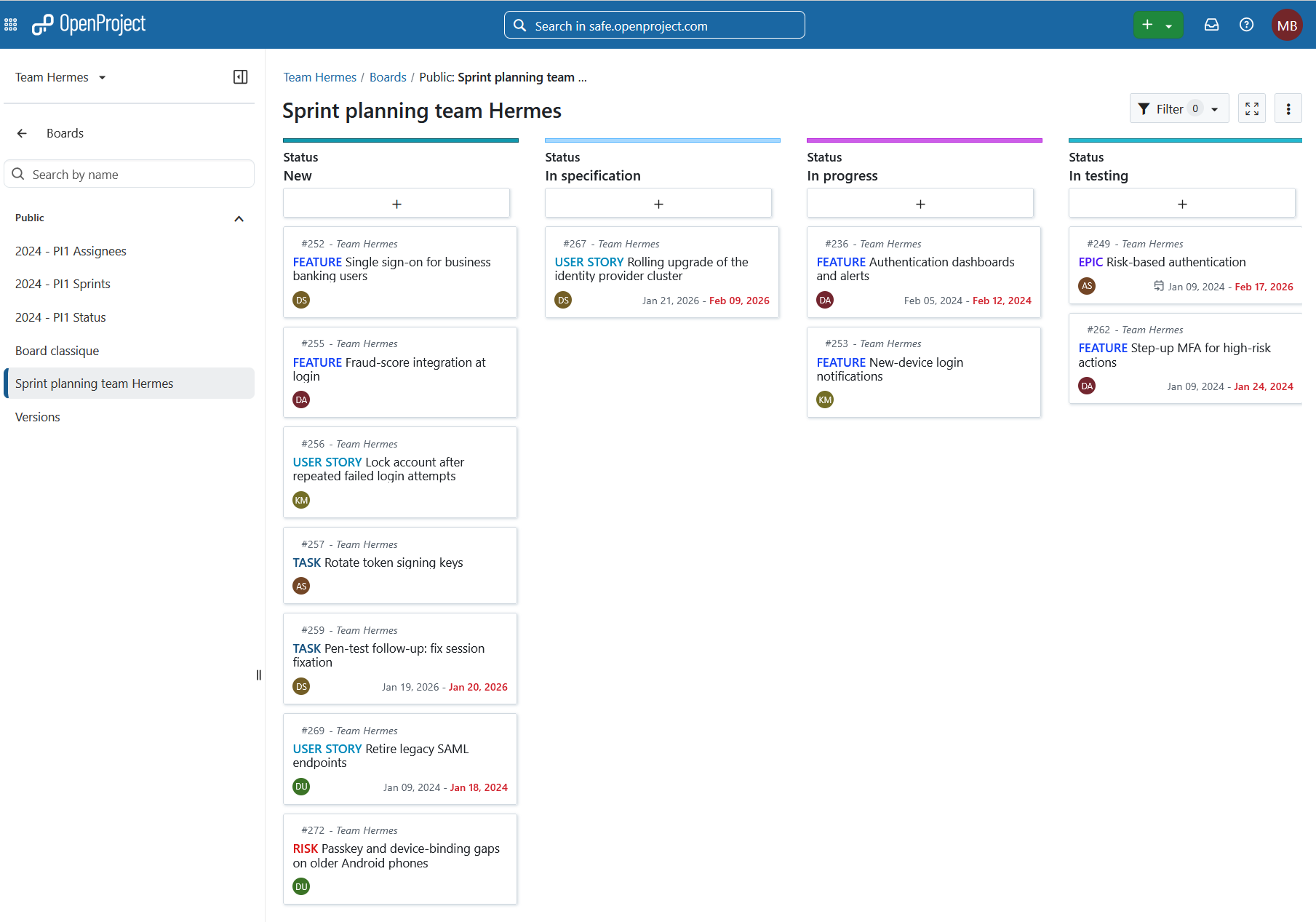Expand the Filter dropdown
The height and width of the screenshot is (922, 1316).
point(1179,108)
